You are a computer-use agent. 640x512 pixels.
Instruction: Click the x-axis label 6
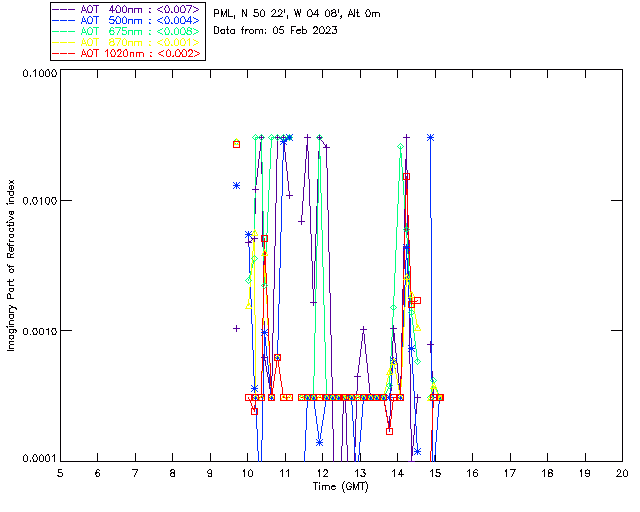98,473
